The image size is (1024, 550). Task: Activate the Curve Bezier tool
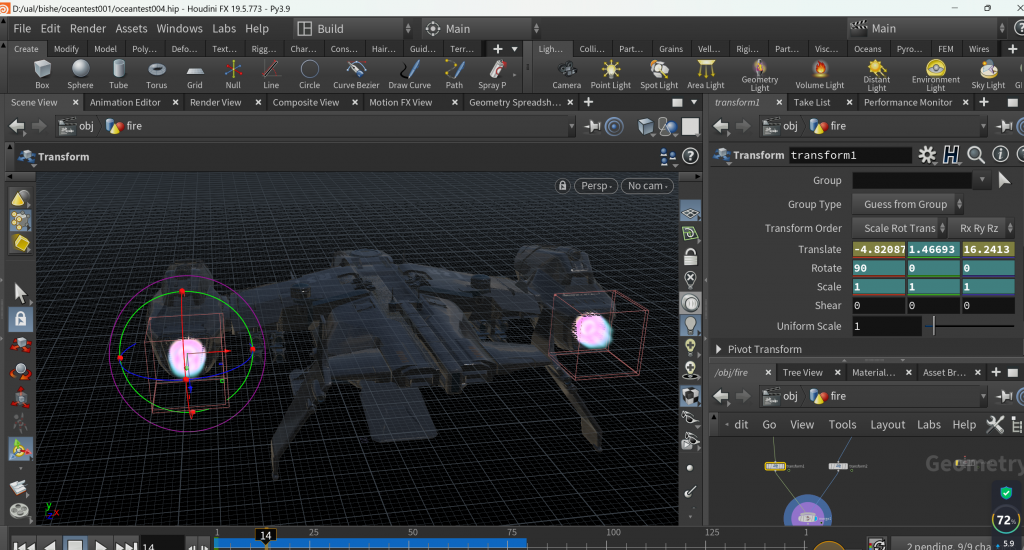click(356, 74)
